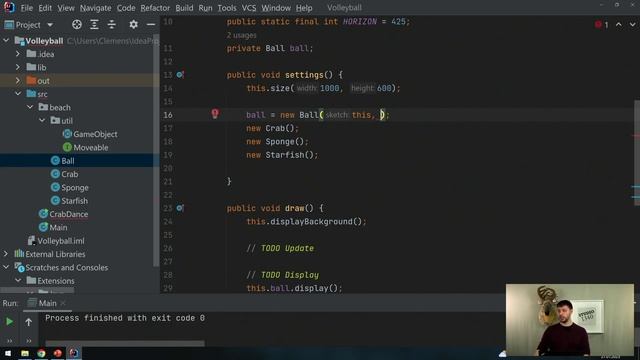Collapse Scratches and Consoles node
Viewport: 640px width, 360px height.
coord(6,267)
